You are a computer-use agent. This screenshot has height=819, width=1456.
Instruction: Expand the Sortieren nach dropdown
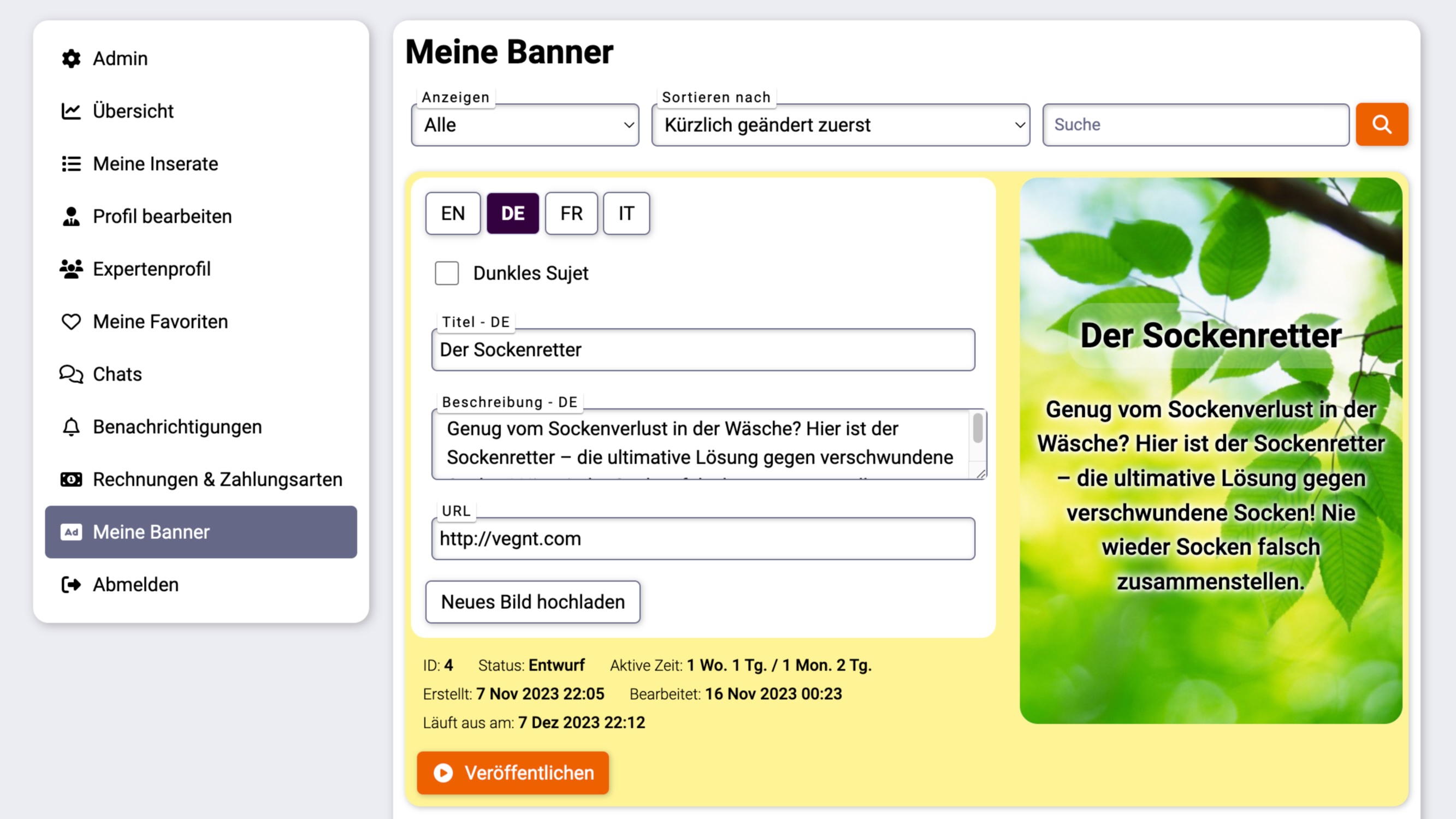pos(840,125)
